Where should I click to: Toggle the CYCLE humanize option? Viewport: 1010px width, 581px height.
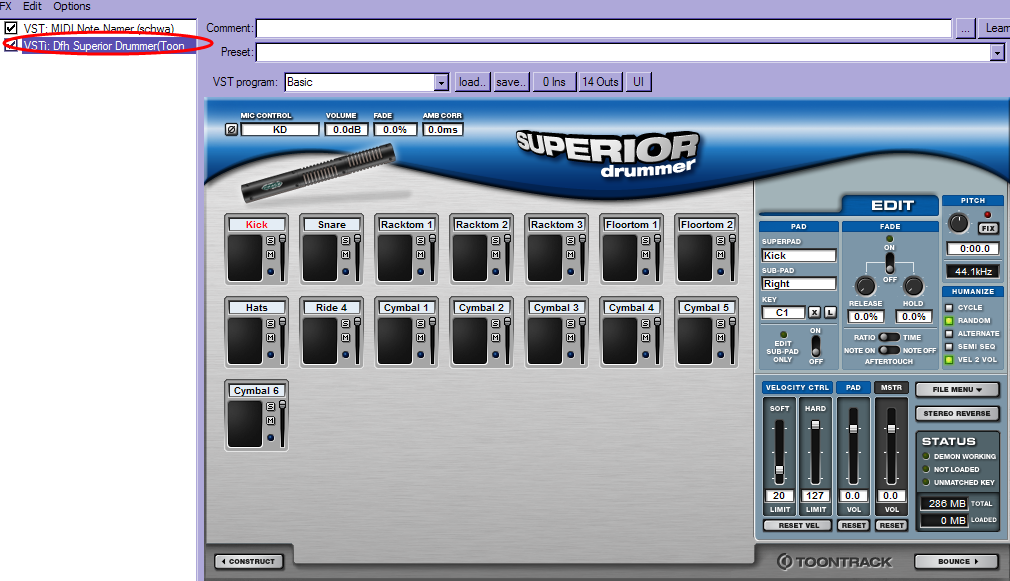[x=949, y=307]
